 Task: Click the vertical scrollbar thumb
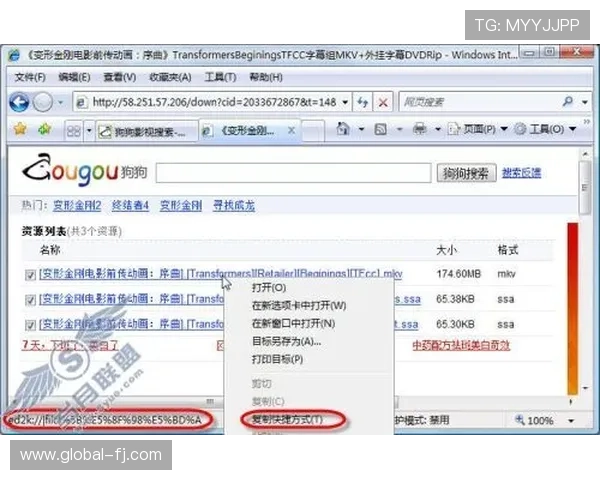click(585, 188)
